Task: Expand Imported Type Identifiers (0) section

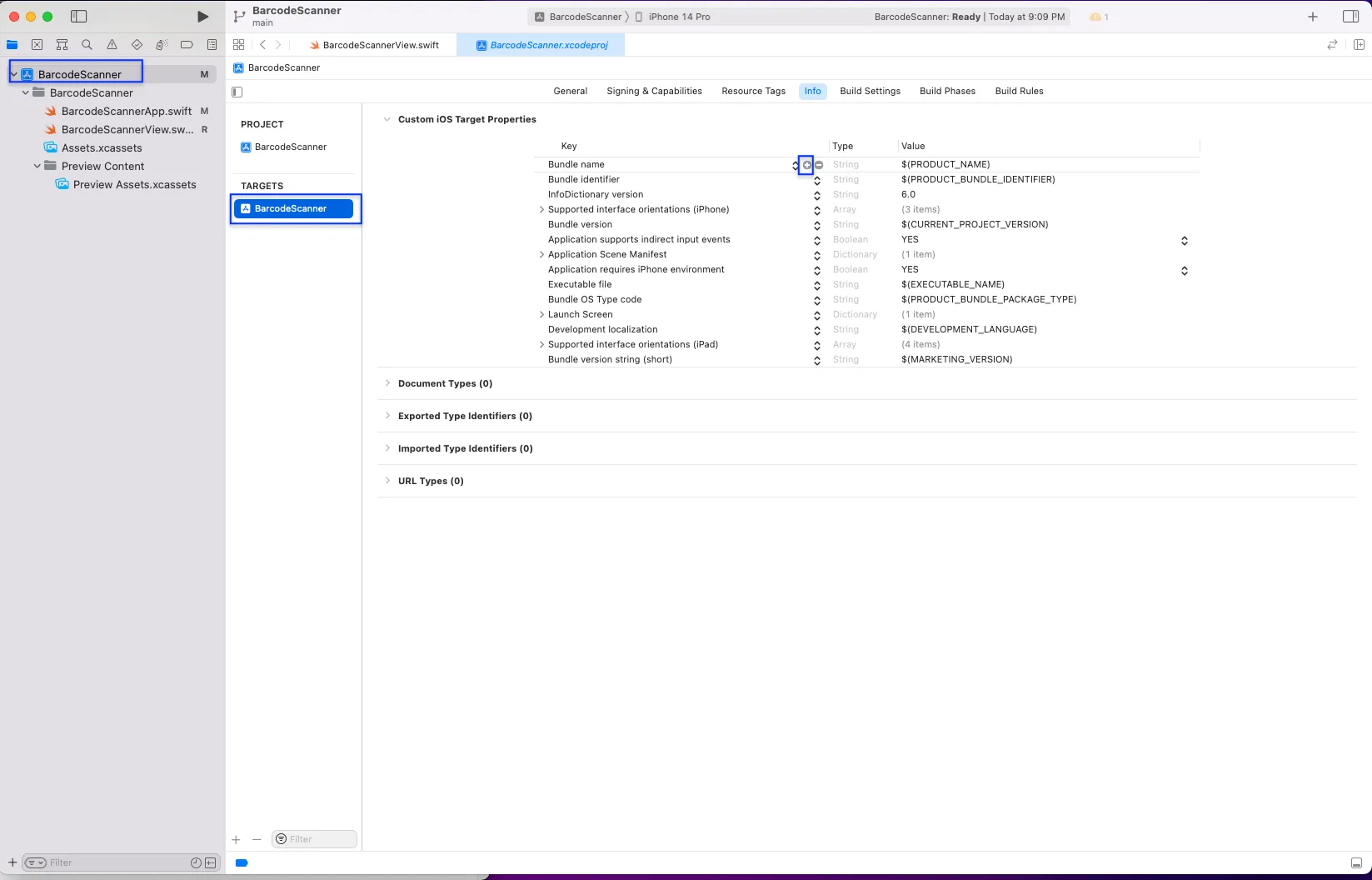Action: pos(387,448)
